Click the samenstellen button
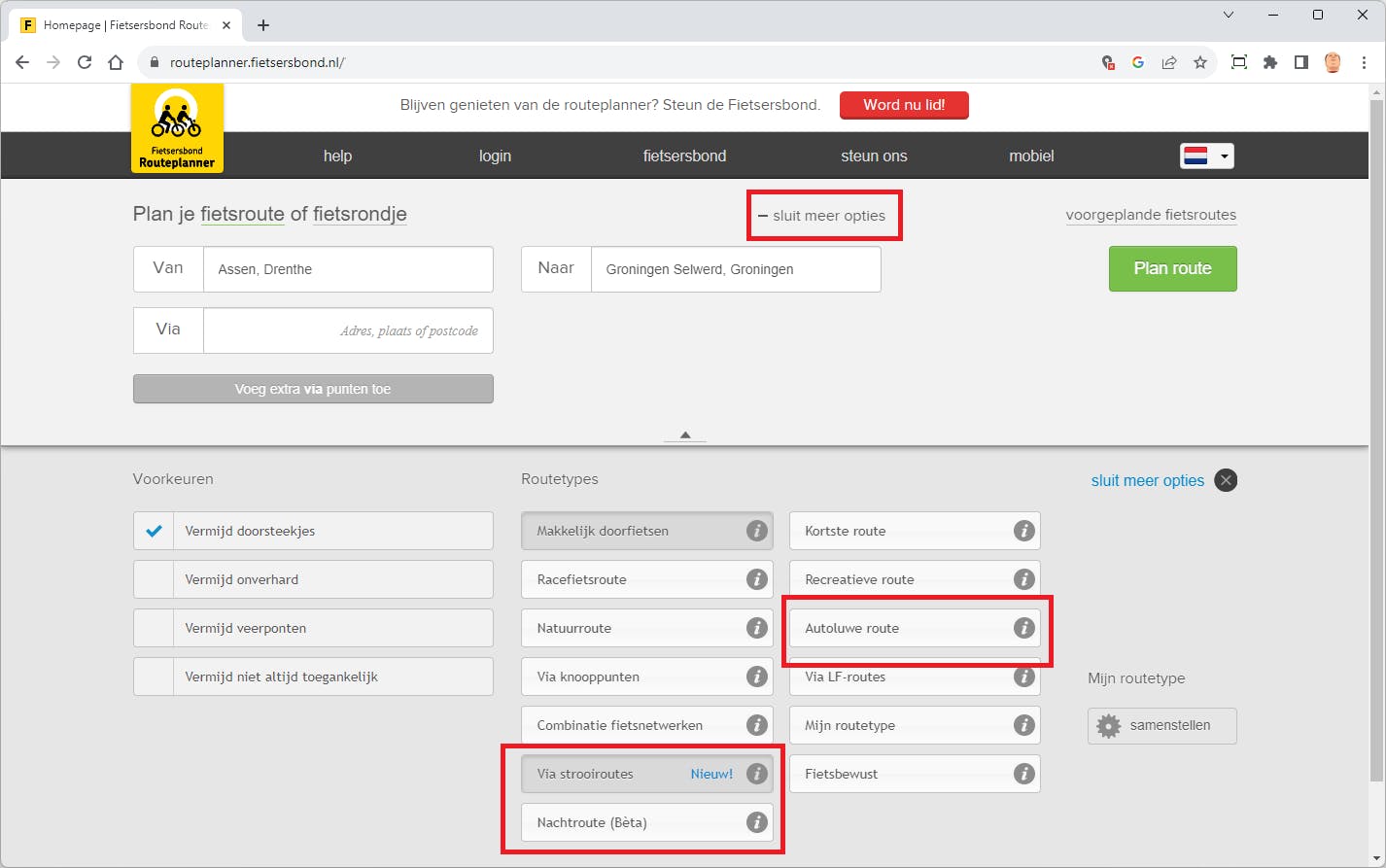Screen dimensions: 1386x868 [1162, 725]
